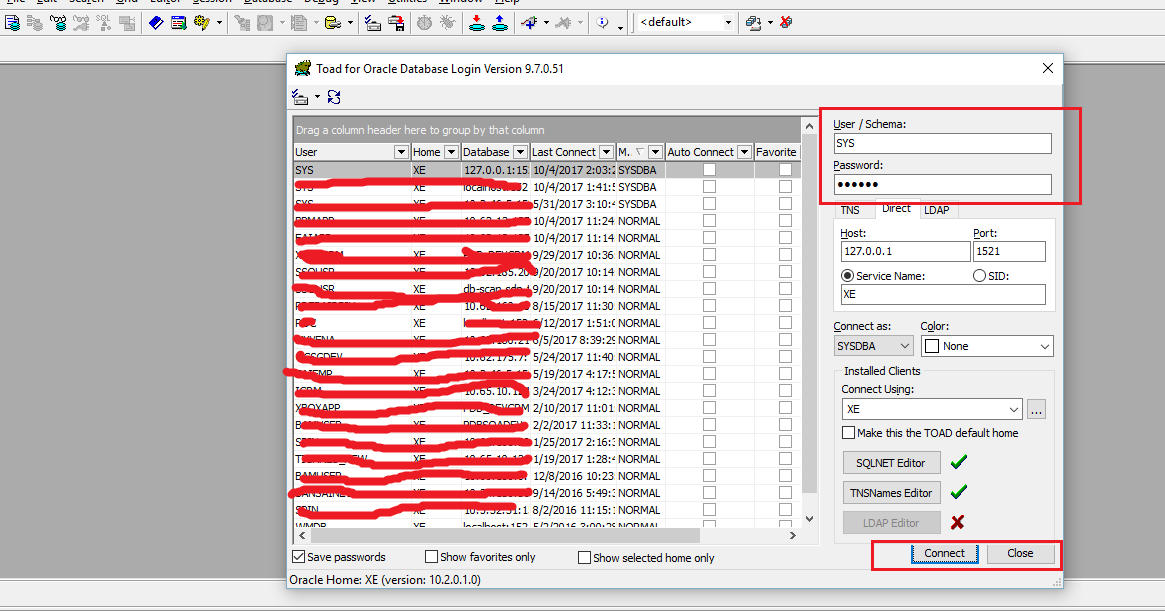The width and height of the screenshot is (1165, 611).
Task: Open the TNSNames Editor
Action: tap(891, 492)
